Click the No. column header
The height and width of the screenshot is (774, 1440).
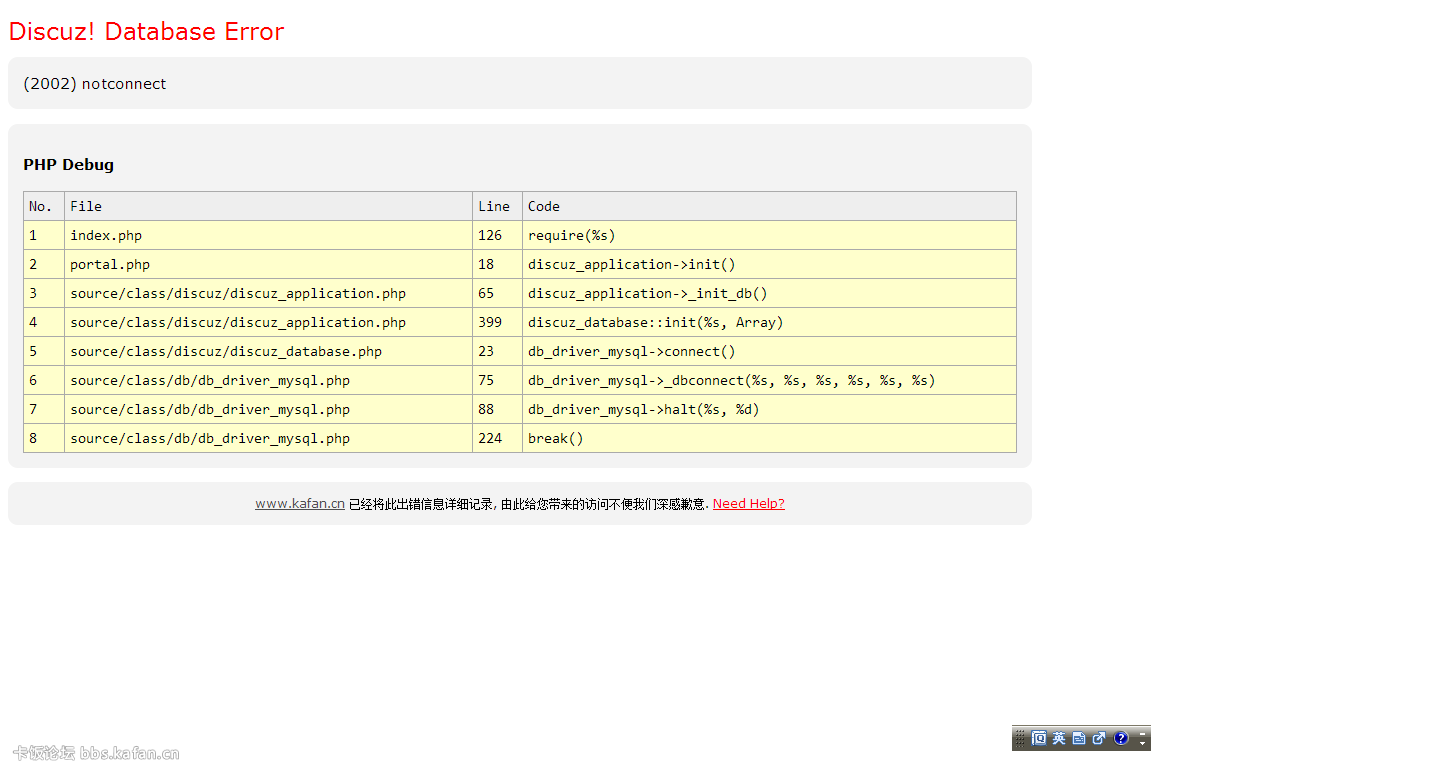[x=44, y=206]
